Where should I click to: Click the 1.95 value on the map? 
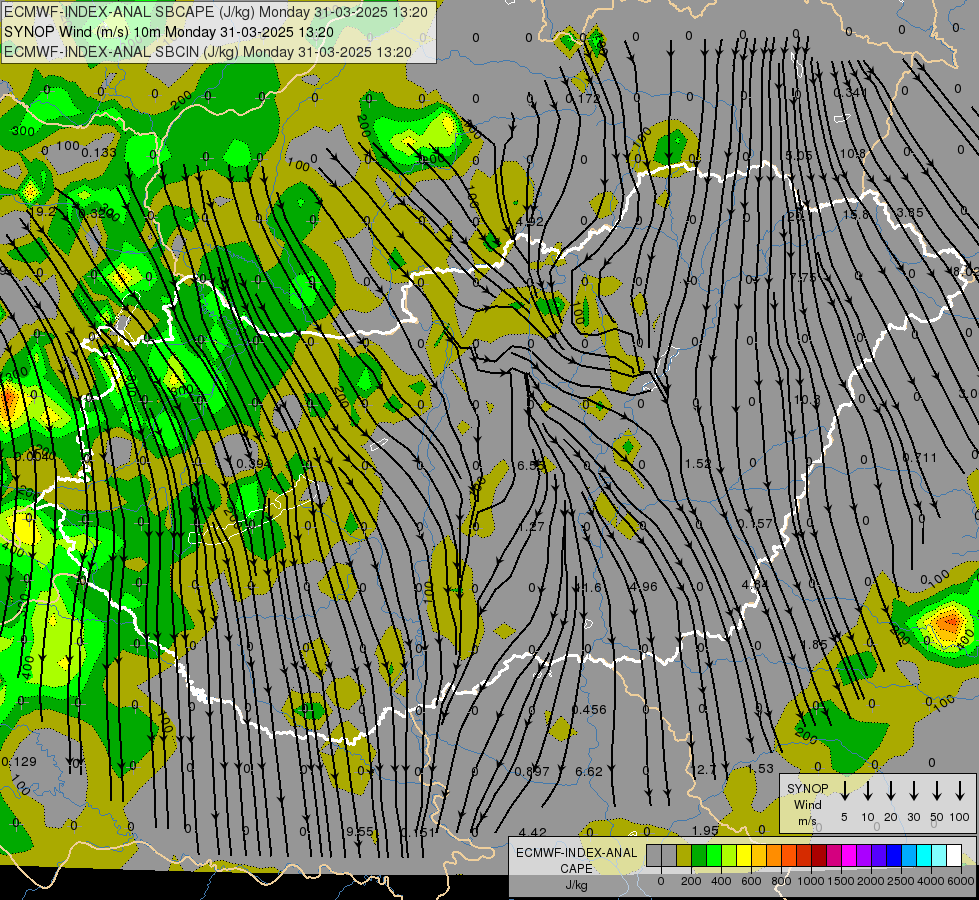click(705, 830)
